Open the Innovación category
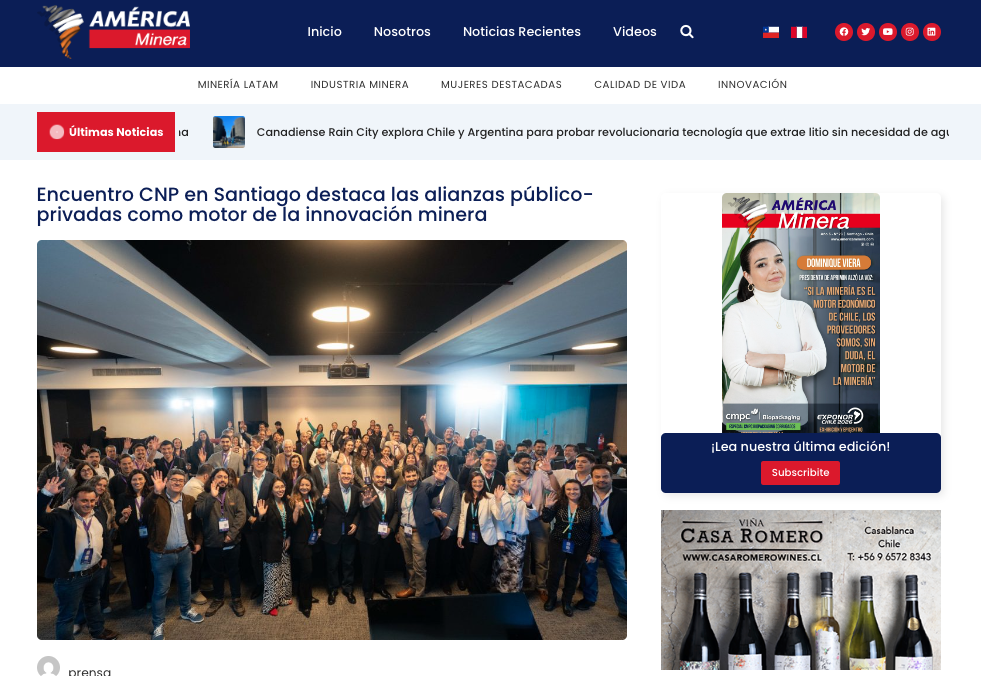Screen dimensions: 981x676 [x=752, y=85]
